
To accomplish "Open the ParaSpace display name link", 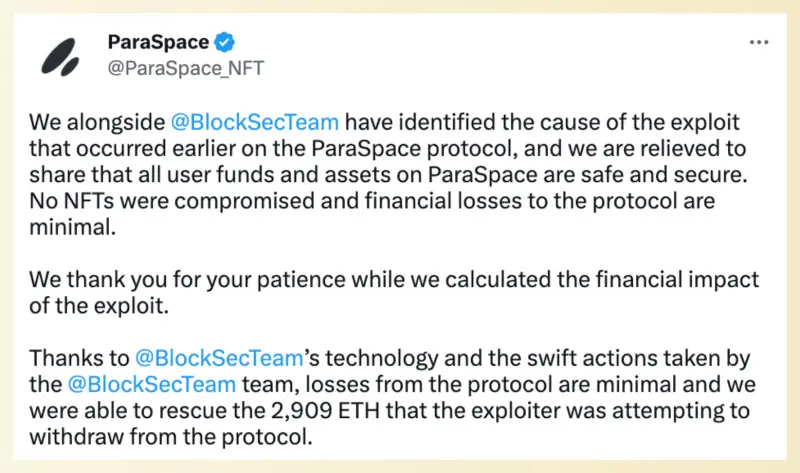I will click(157, 43).
